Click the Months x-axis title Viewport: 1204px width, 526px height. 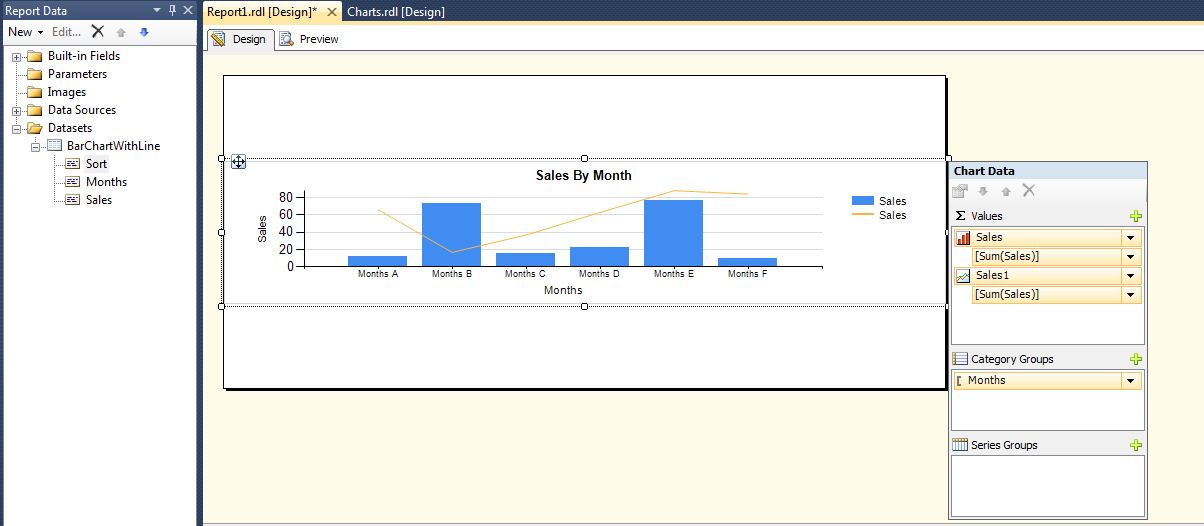click(x=563, y=290)
